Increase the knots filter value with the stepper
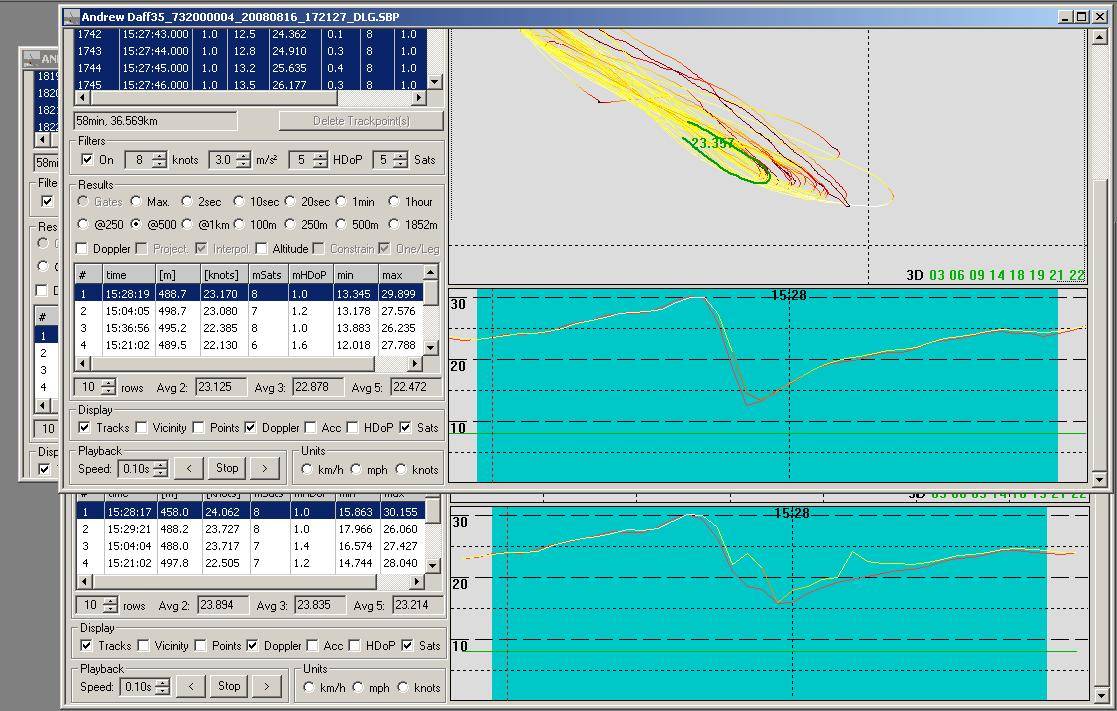Screen dimensions: 1117x711 click(x=161, y=156)
